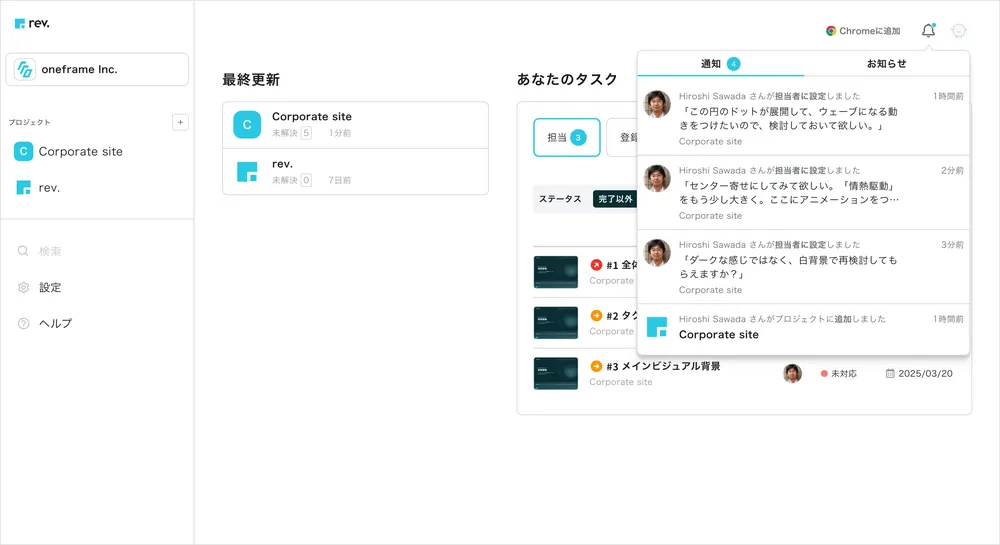Screen dimensions: 1000x545
Task: Click the plus icon next to プロジェクト
Action: click(180, 122)
